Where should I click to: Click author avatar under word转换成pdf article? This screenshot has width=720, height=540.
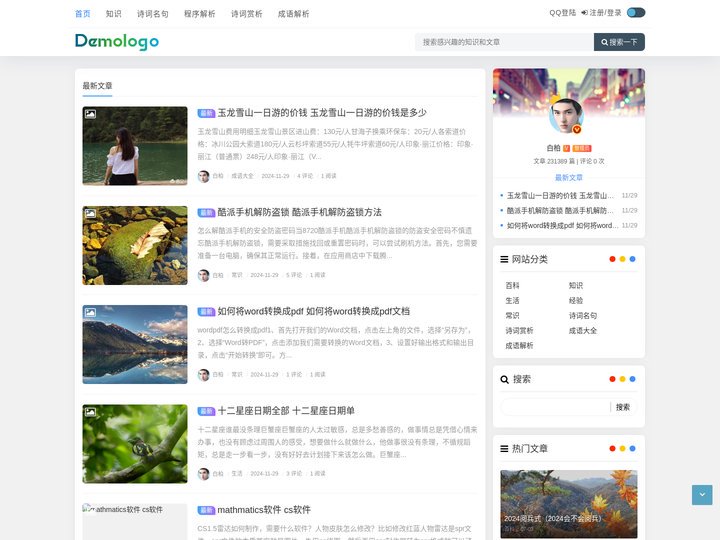[x=203, y=375]
